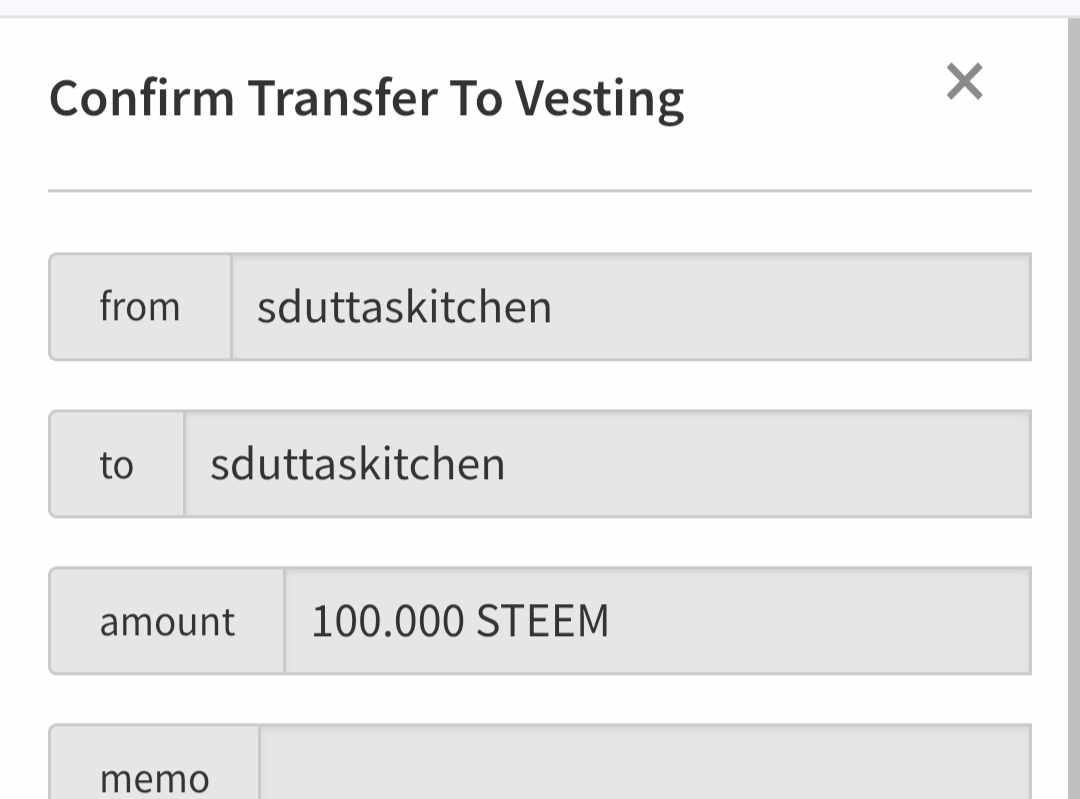Screen dimensions: 1080x799
Task: Click the 100.000 number in amount
Action: 388,621
